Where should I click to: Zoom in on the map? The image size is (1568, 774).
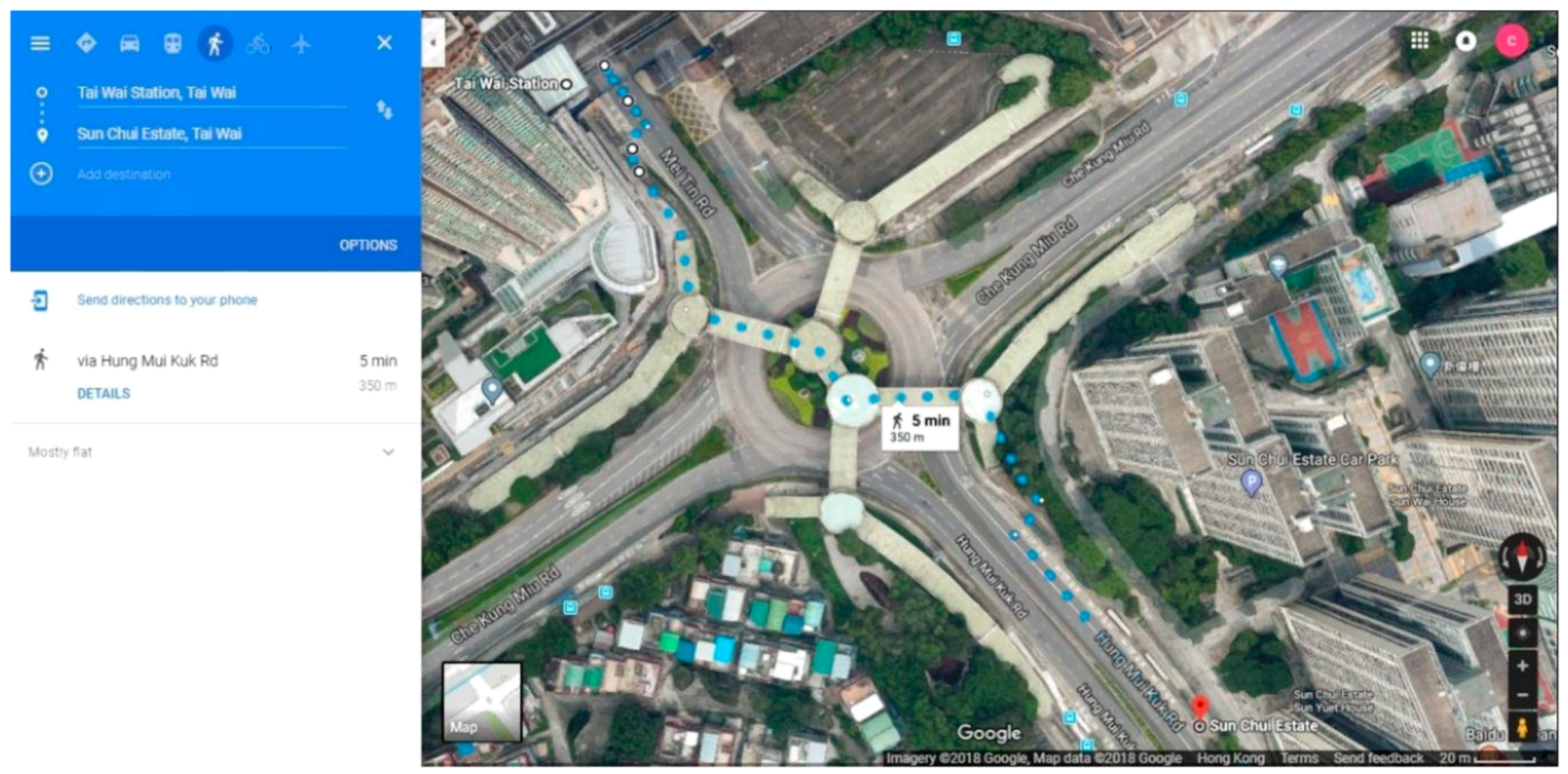(1523, 666)
